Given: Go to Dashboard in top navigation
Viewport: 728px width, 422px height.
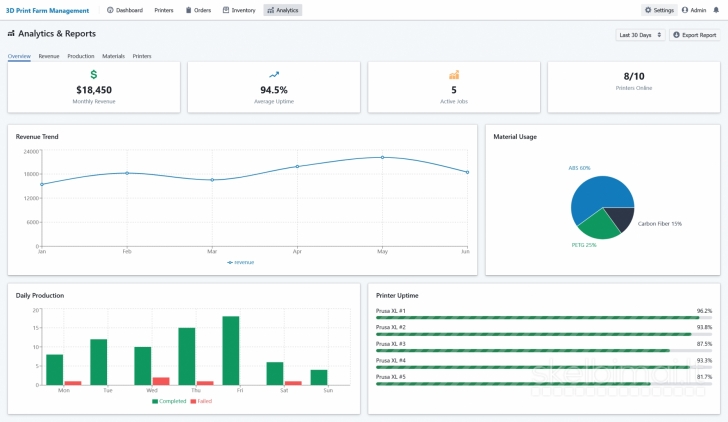Looking at the screenshot, I should [124, 10].
